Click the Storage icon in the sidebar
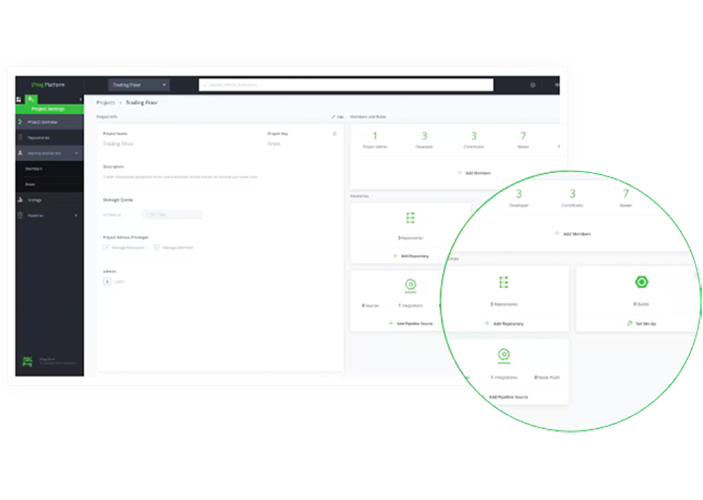 pos(21,200)
